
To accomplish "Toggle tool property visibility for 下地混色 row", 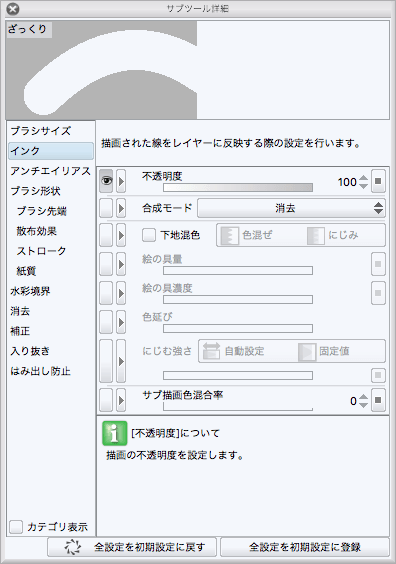I will tap(106, 235).
